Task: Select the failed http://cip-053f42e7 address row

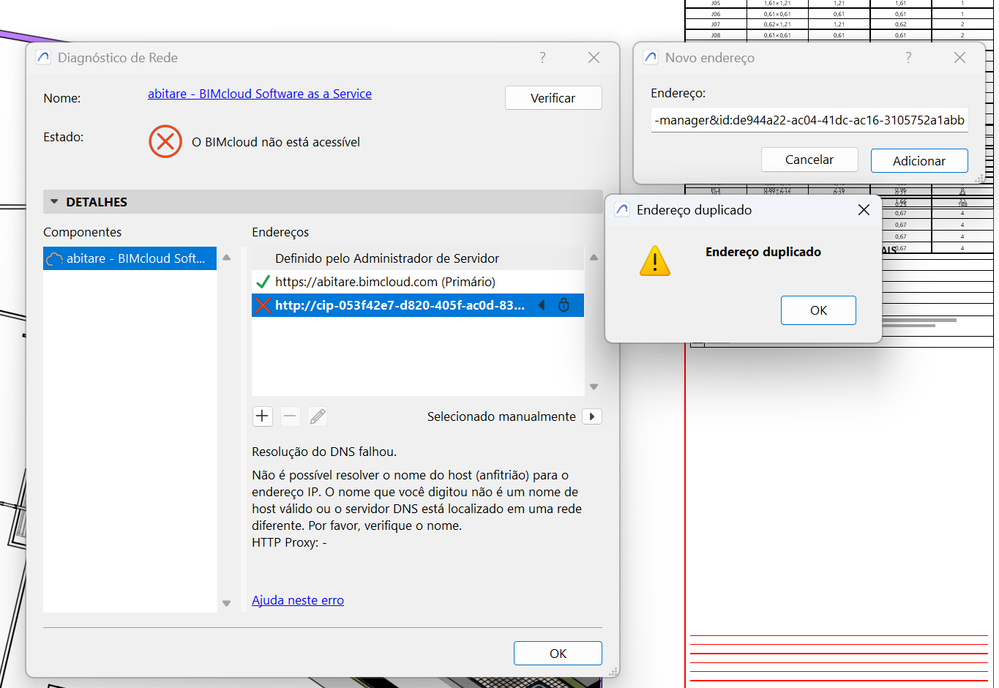Action: pos(418,305)
